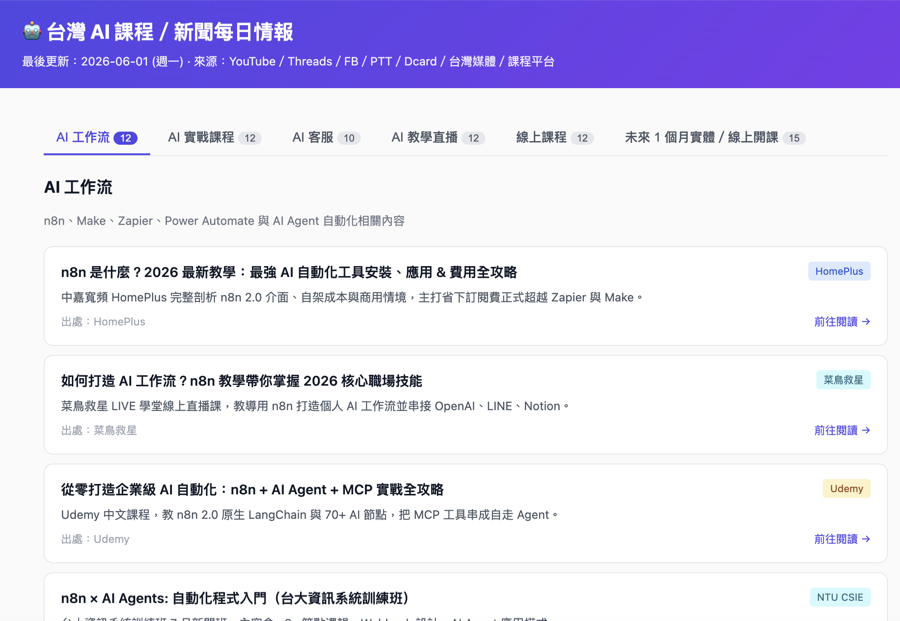The image size is (900, 621).
Task: Click the source line 出處：菜鳥救星
Action: 99,430
